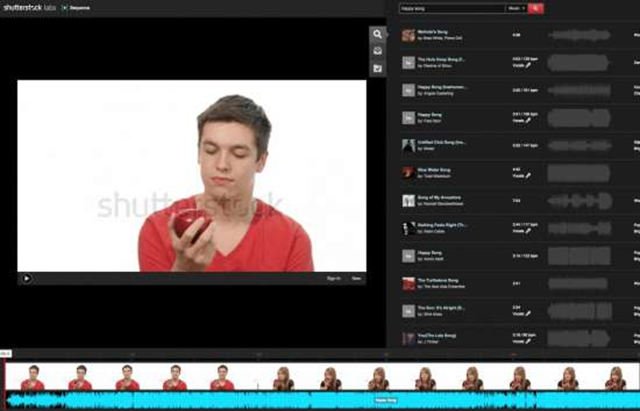Click the Vocals microphone icon for Nothing Feels Right

(x=528, y=231)
